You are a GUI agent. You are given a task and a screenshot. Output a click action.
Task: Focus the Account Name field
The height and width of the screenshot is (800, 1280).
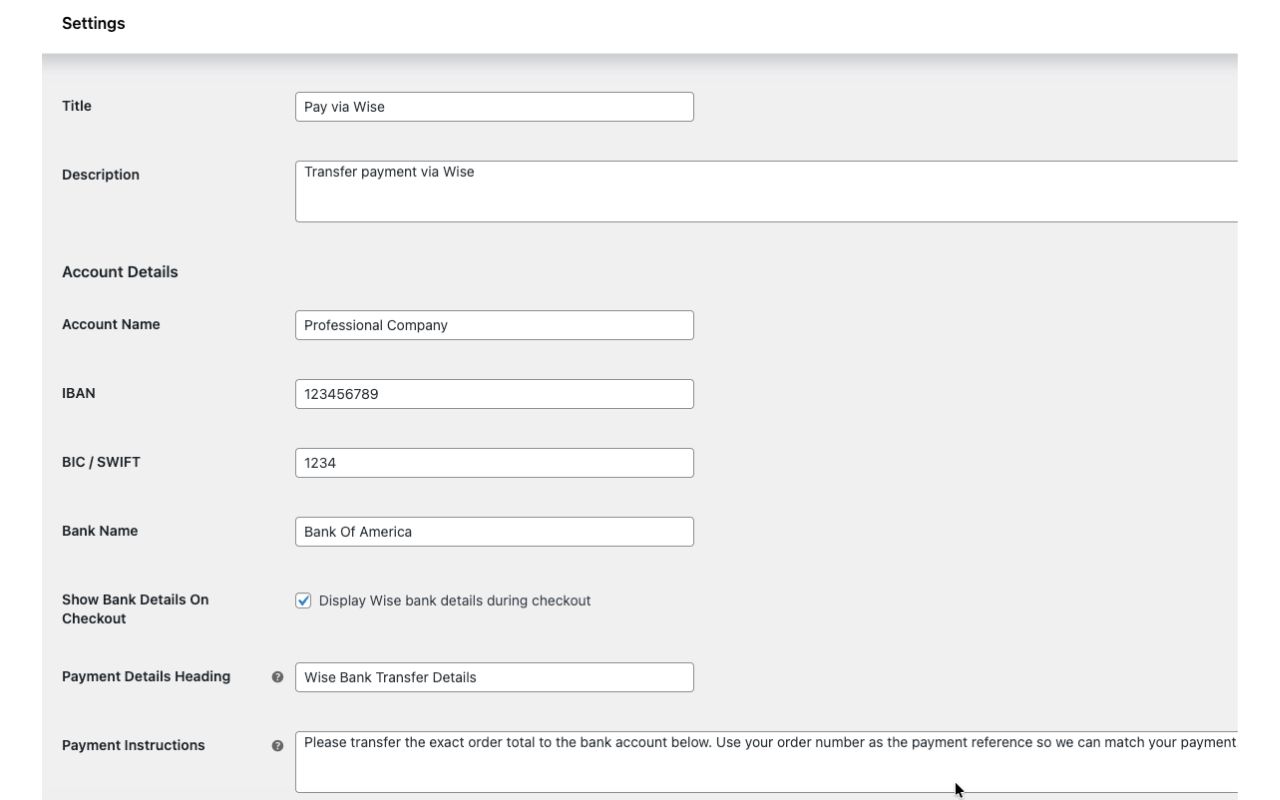coord(494,325)
